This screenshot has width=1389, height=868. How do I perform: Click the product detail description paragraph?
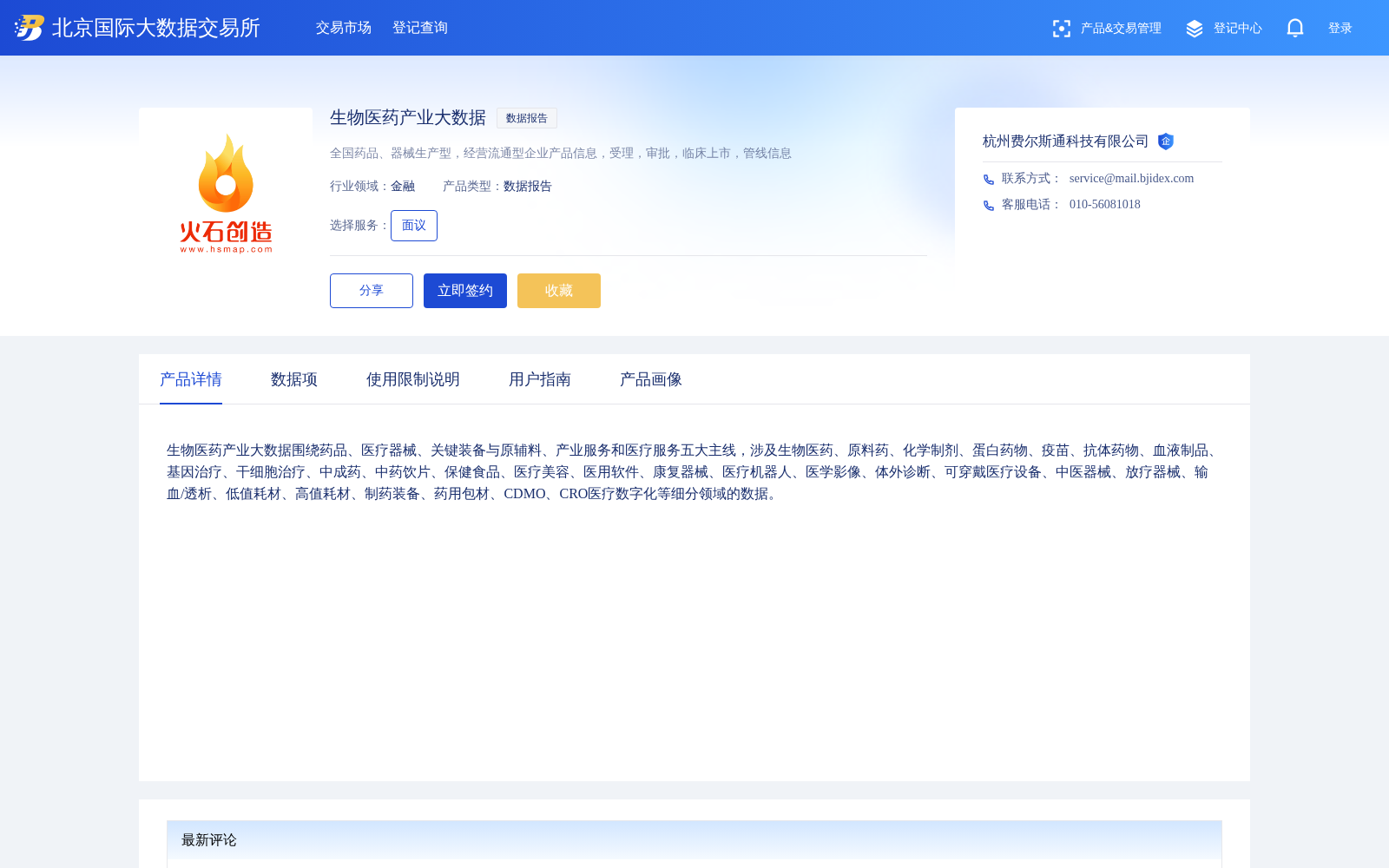pos(694,471)
